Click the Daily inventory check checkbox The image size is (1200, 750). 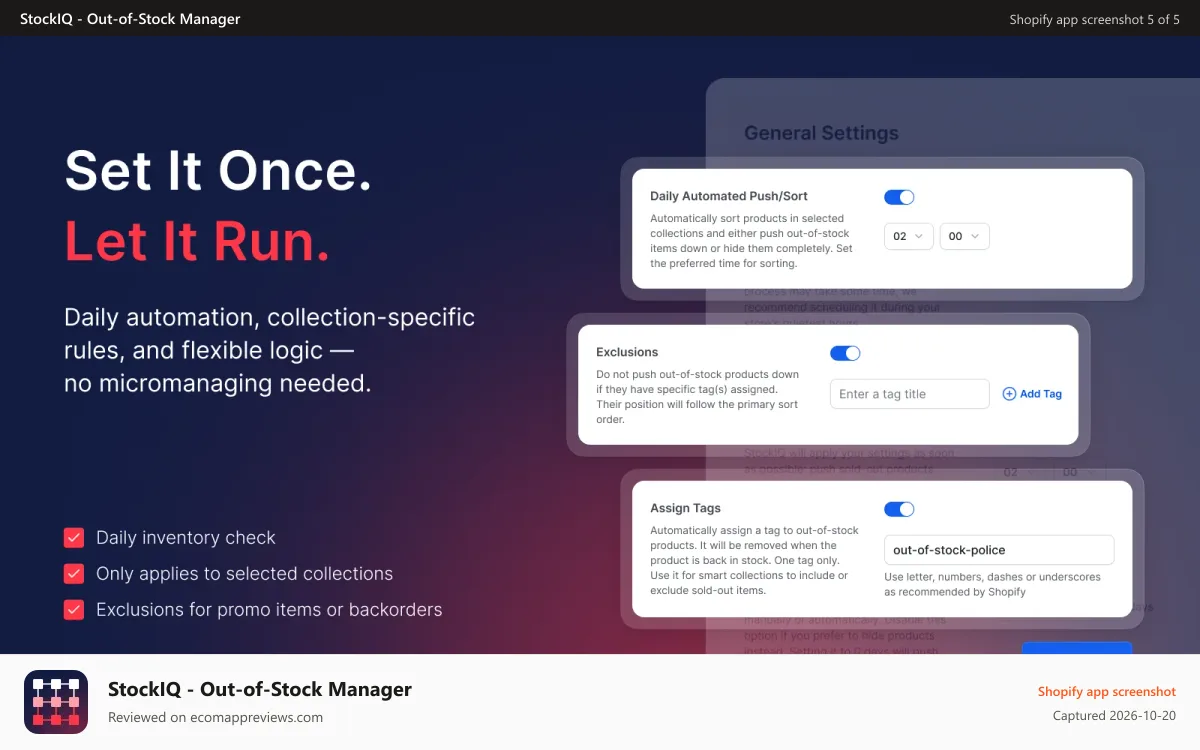[74, 538]
